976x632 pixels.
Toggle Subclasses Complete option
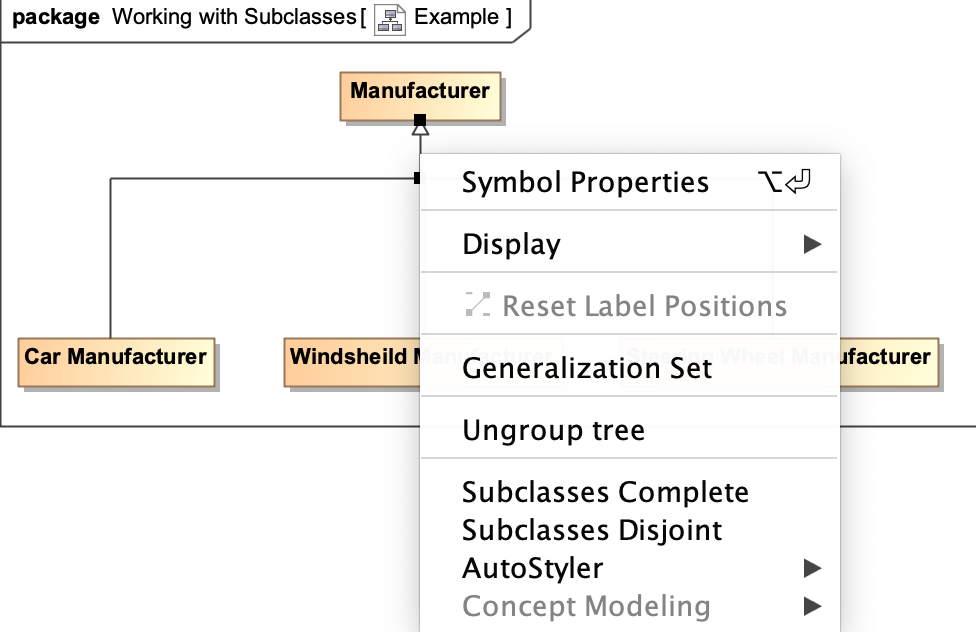[x=605, y=492]
